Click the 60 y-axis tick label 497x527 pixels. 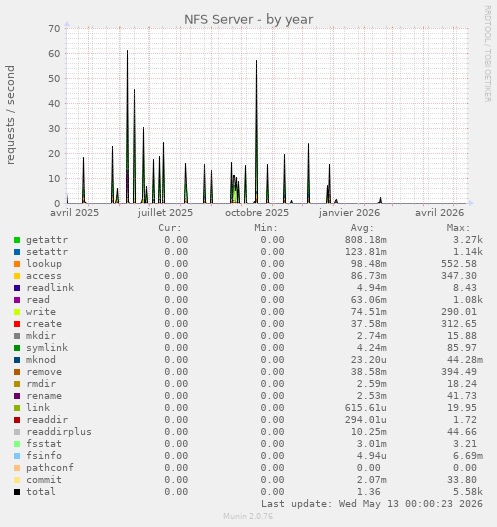[54, 53]
